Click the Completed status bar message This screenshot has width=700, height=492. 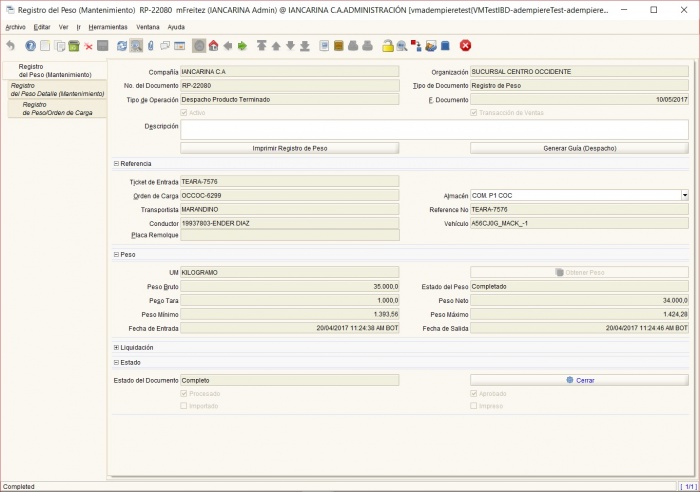point(19,487)
